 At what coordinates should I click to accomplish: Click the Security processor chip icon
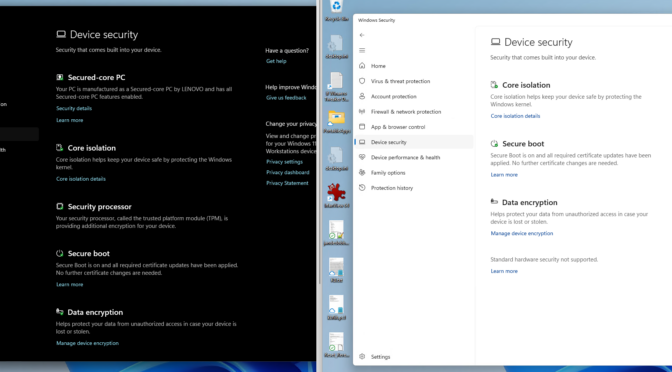tap(60, 207)
